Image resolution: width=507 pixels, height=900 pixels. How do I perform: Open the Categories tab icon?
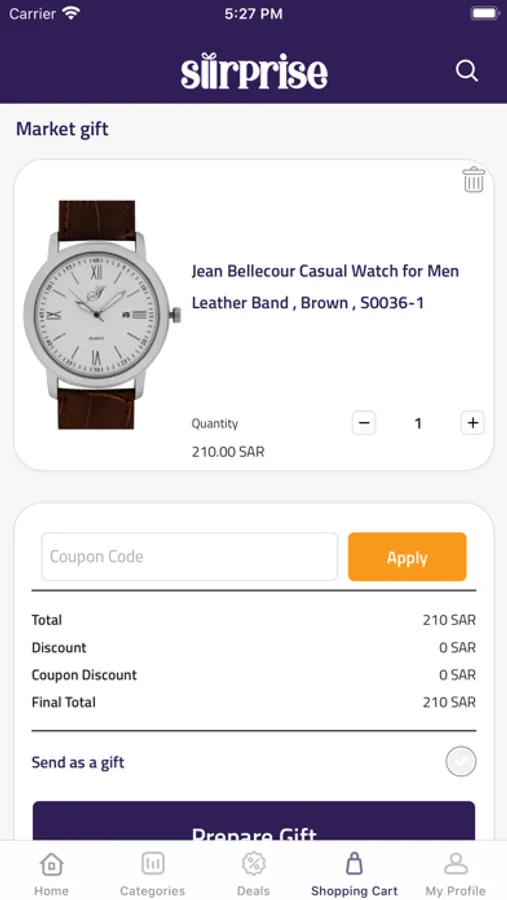[x=153, y=863]
